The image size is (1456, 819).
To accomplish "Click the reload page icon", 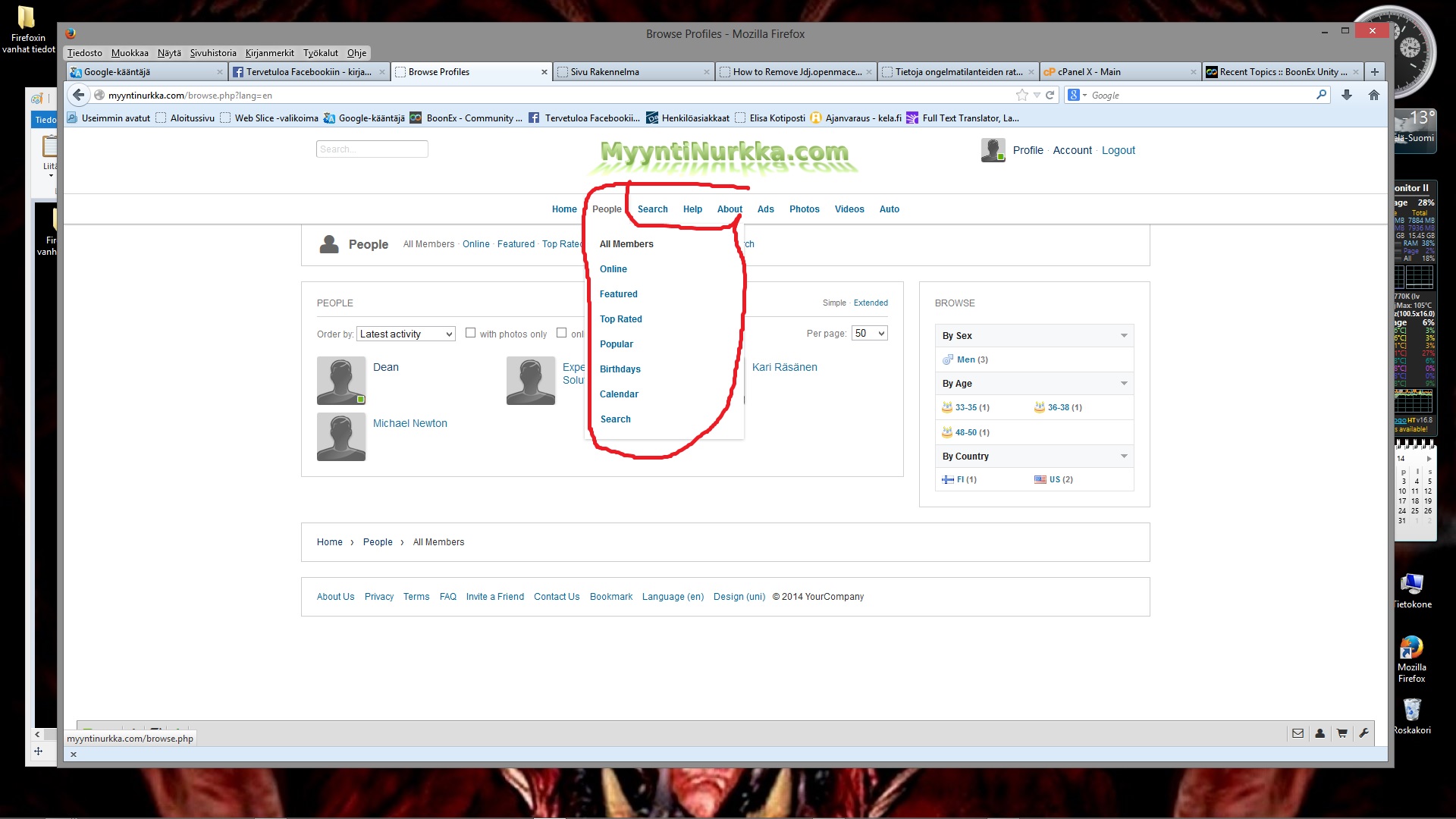I will [x=1050, y=95].
